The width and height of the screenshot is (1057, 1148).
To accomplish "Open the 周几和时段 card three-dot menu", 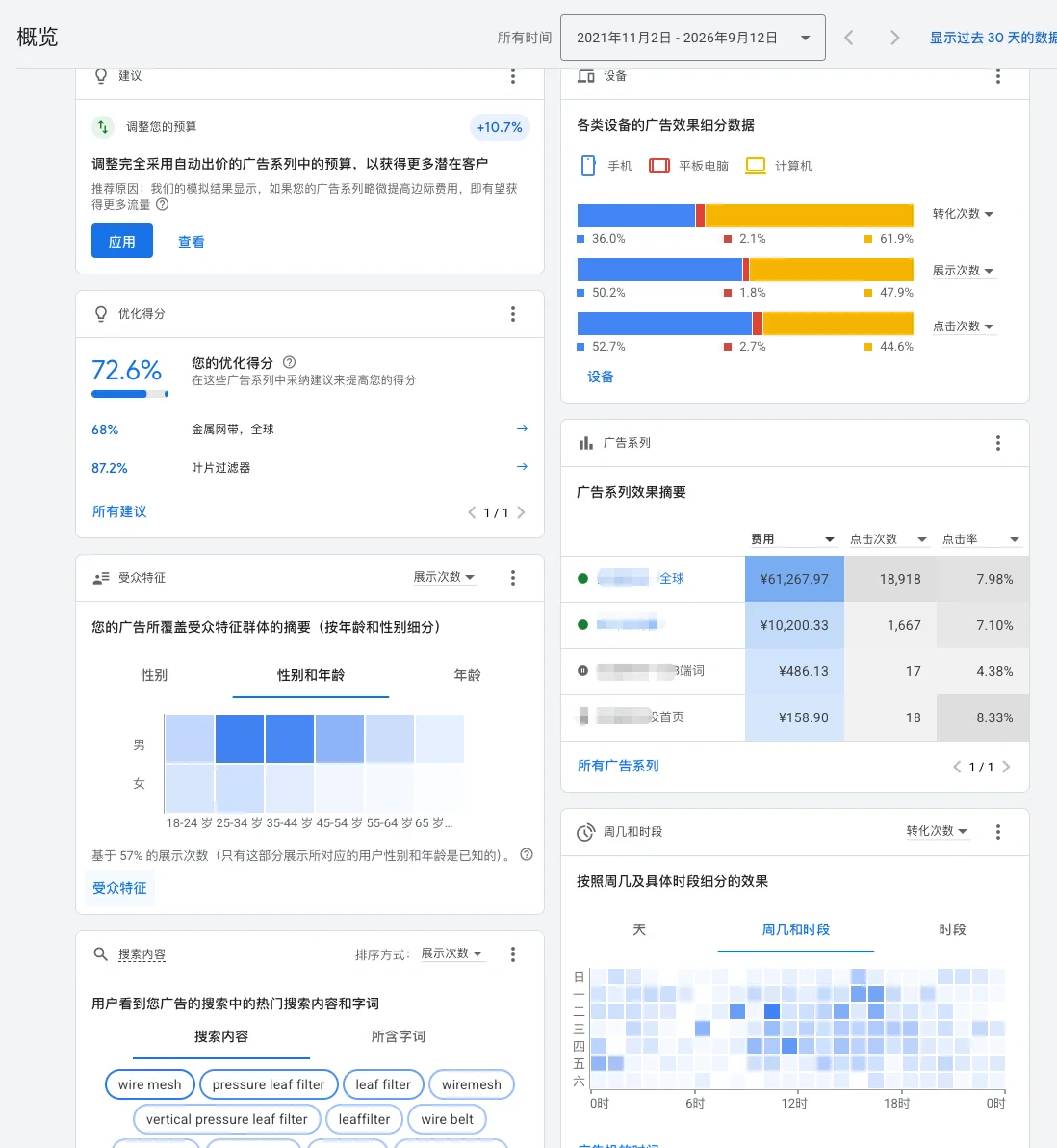I will 997,832.
